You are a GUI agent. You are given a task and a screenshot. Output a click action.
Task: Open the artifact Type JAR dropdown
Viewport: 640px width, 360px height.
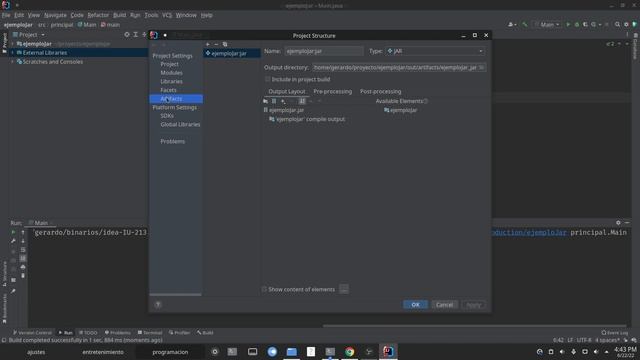(435, 51)
